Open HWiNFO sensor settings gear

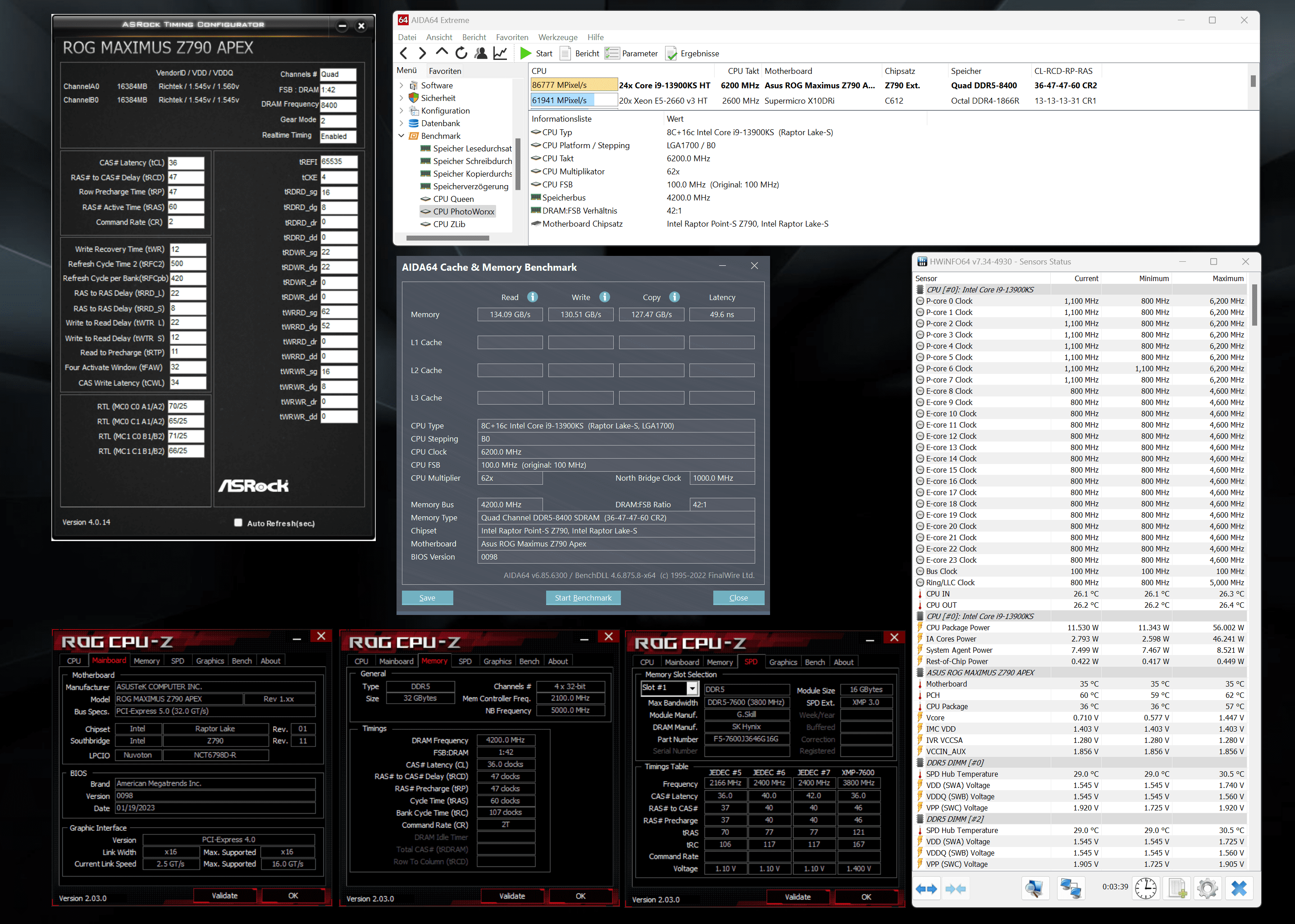1208,889
